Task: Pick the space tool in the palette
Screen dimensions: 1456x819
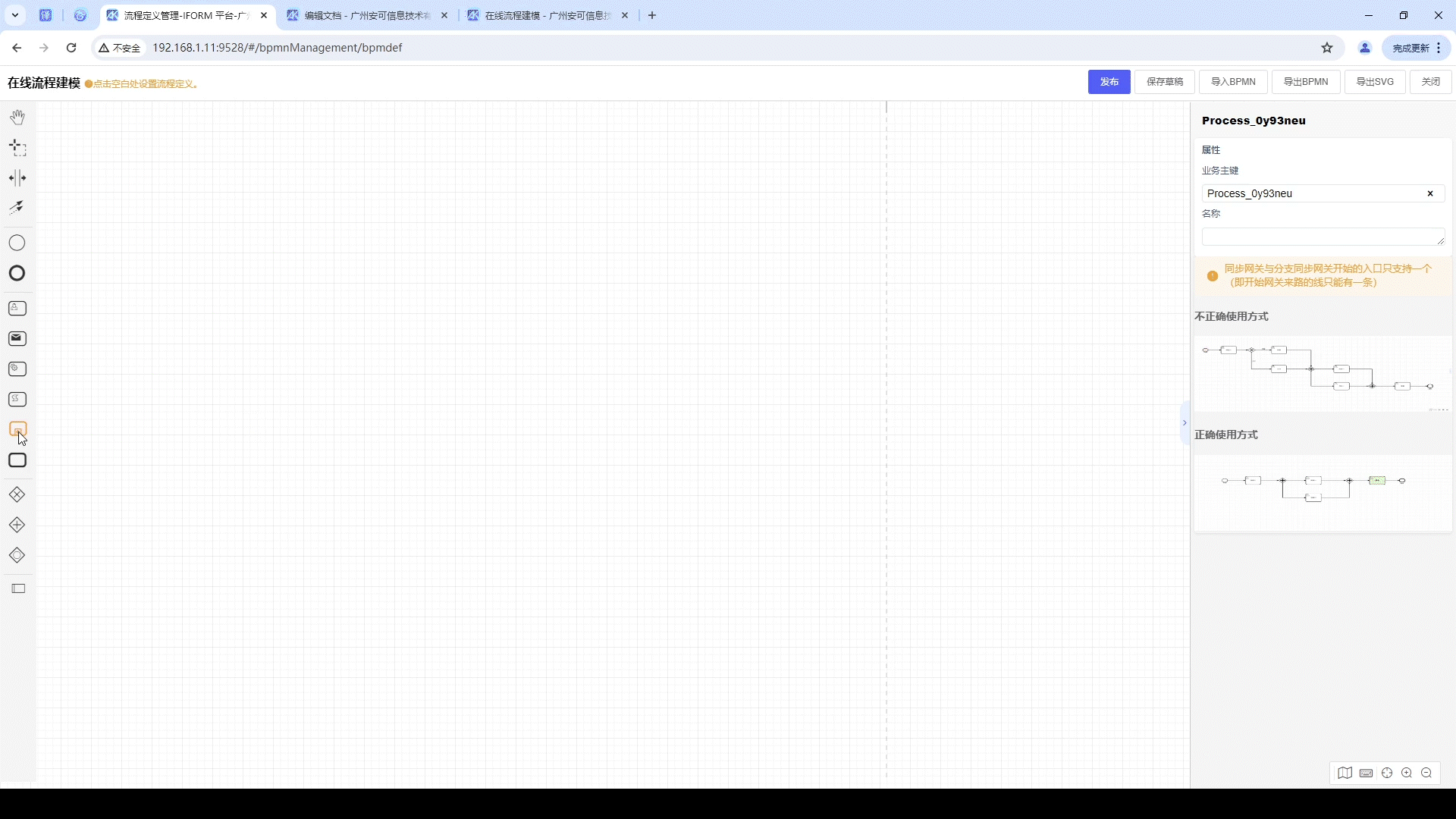Action: tap(17, 178)
